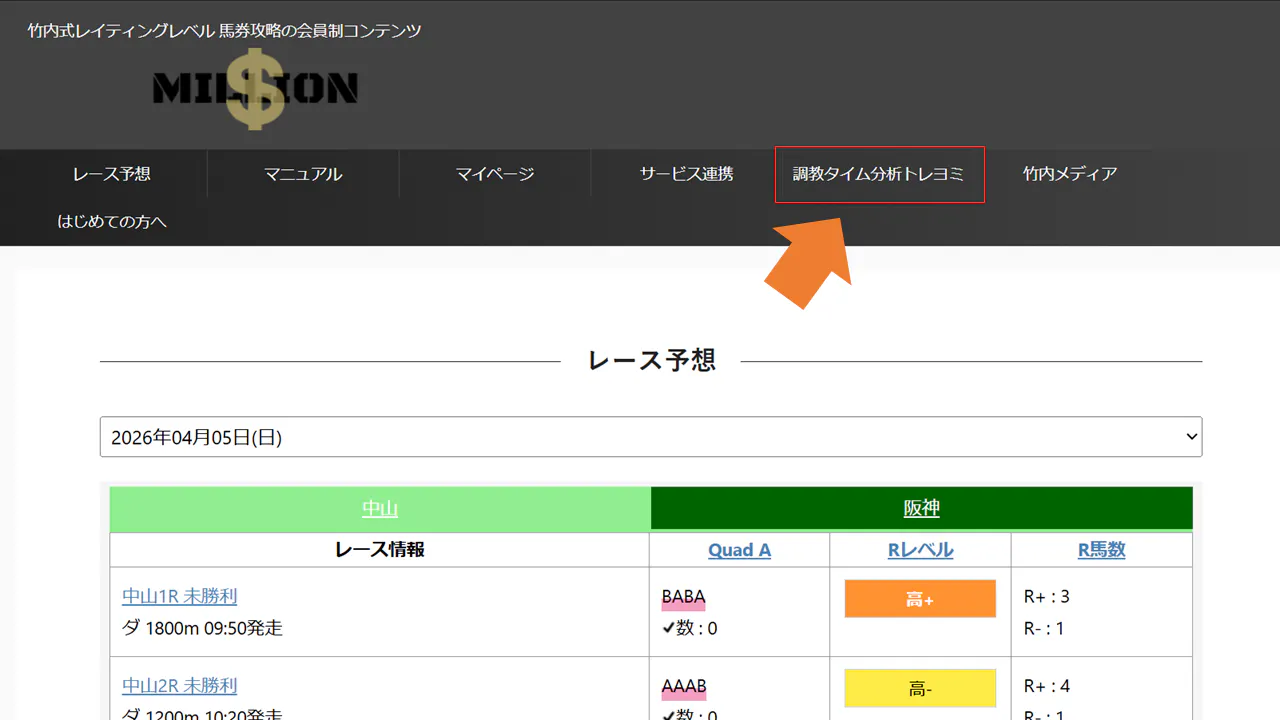Select サービス連携 in the nav bar
The height and width of the screenshot is (720, 1280).
coord(686,174)
